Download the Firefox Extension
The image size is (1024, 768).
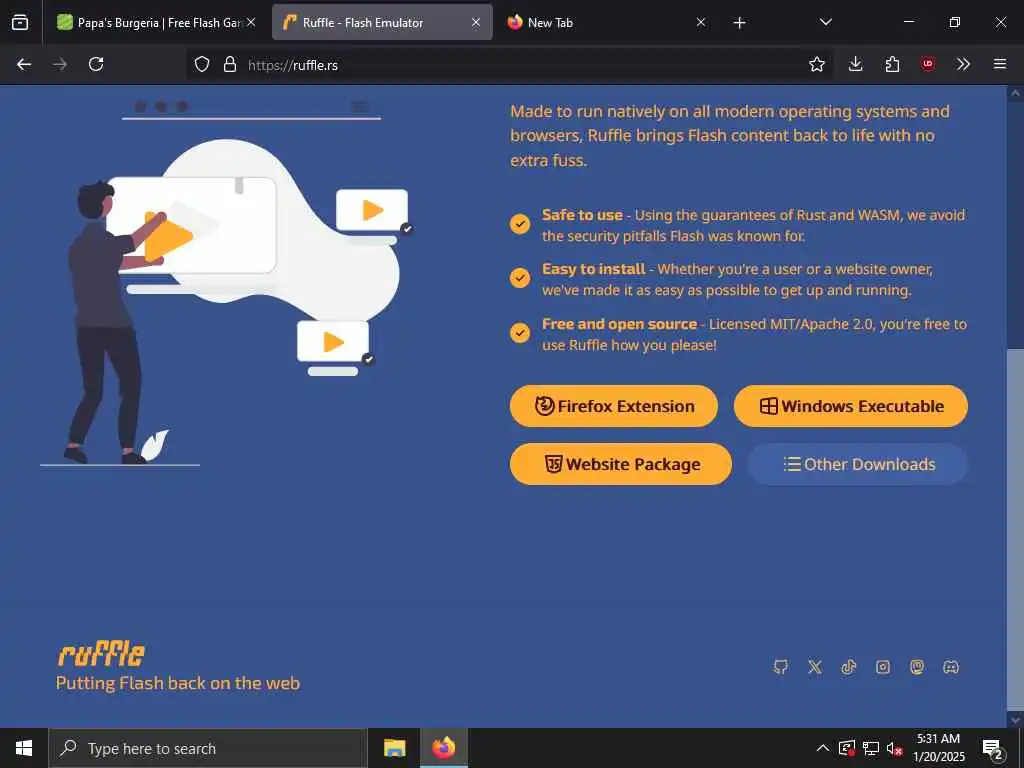coord(614,406)
